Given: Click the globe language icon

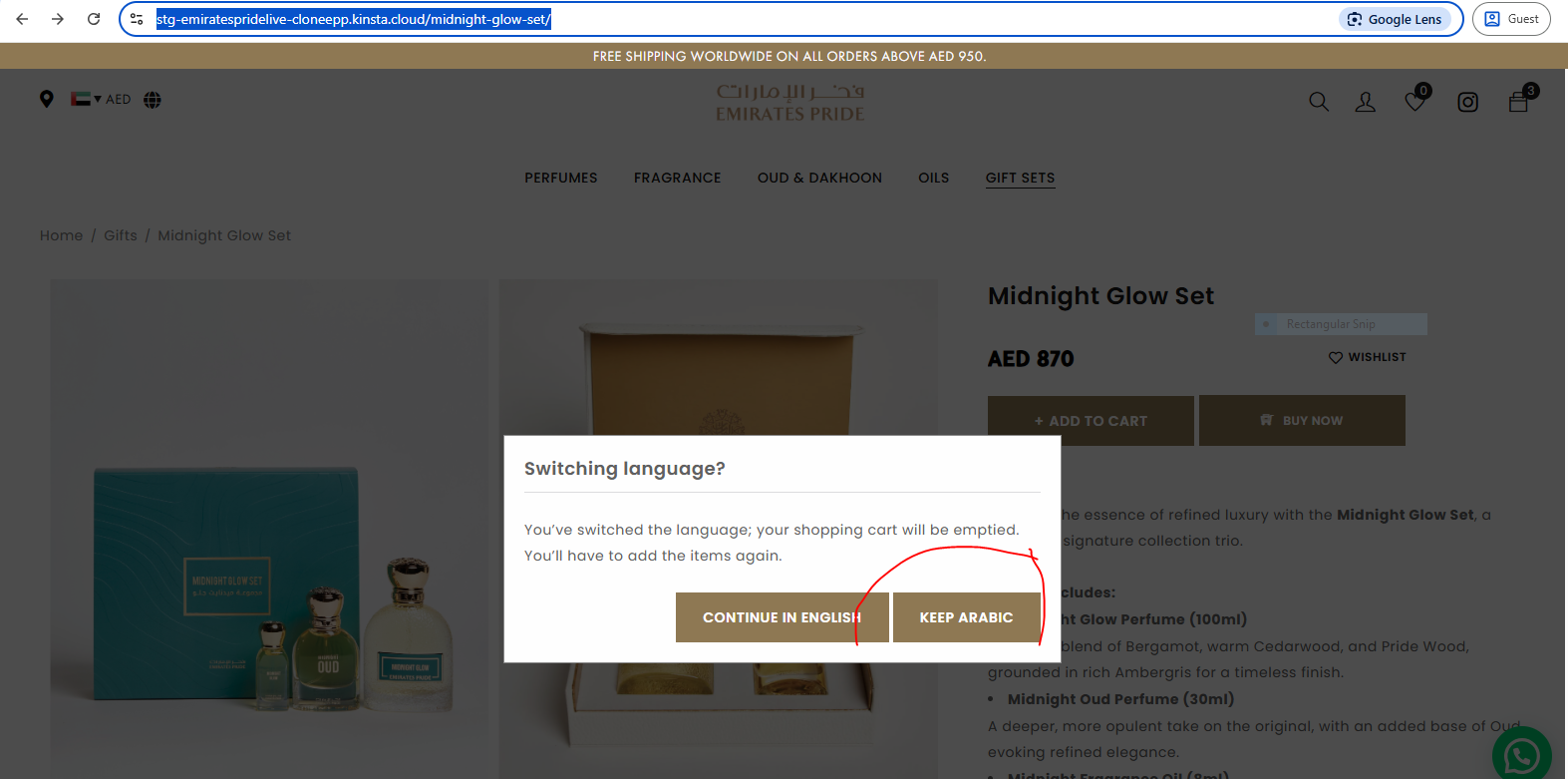Looking at the screenshot, I should click(153, 100).
